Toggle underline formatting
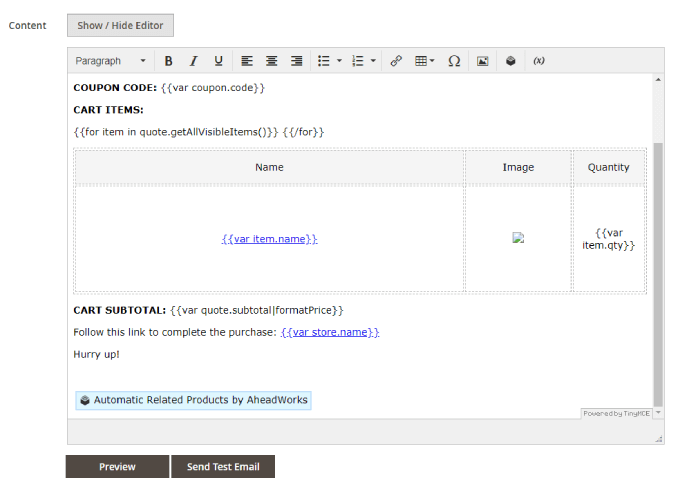The image size is (700, 500). 218,61
